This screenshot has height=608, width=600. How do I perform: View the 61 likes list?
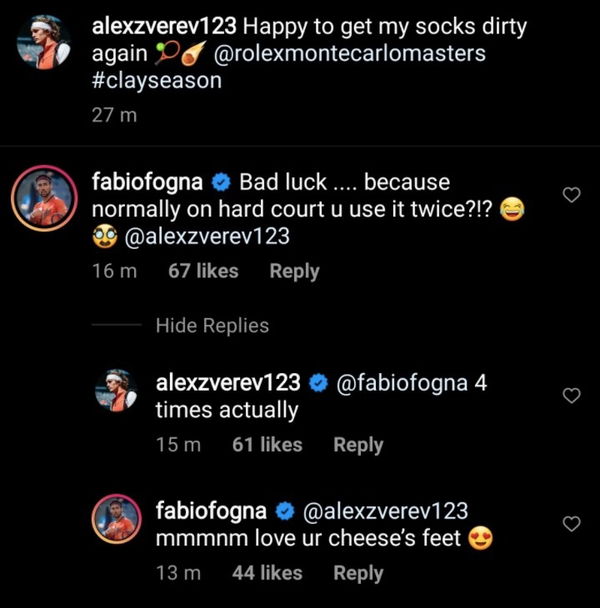(x=267, y=445)
